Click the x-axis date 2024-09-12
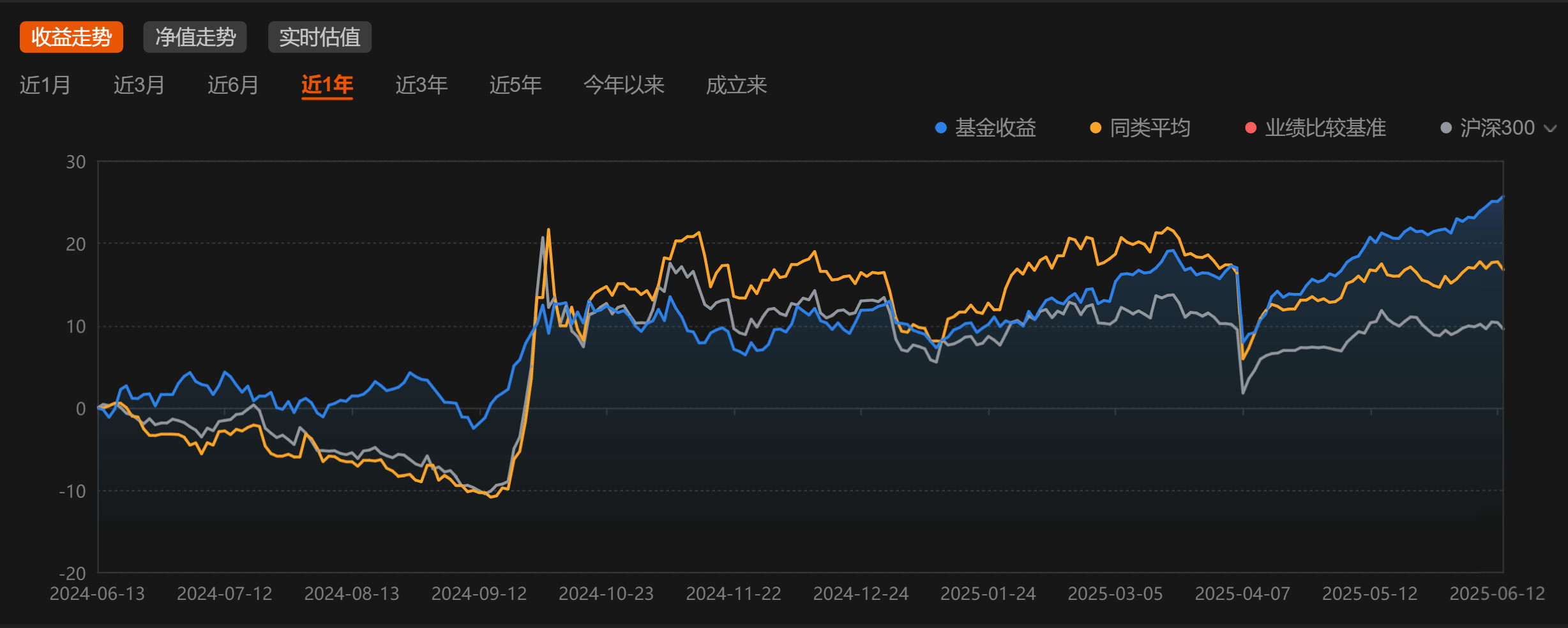 [479, 594]
